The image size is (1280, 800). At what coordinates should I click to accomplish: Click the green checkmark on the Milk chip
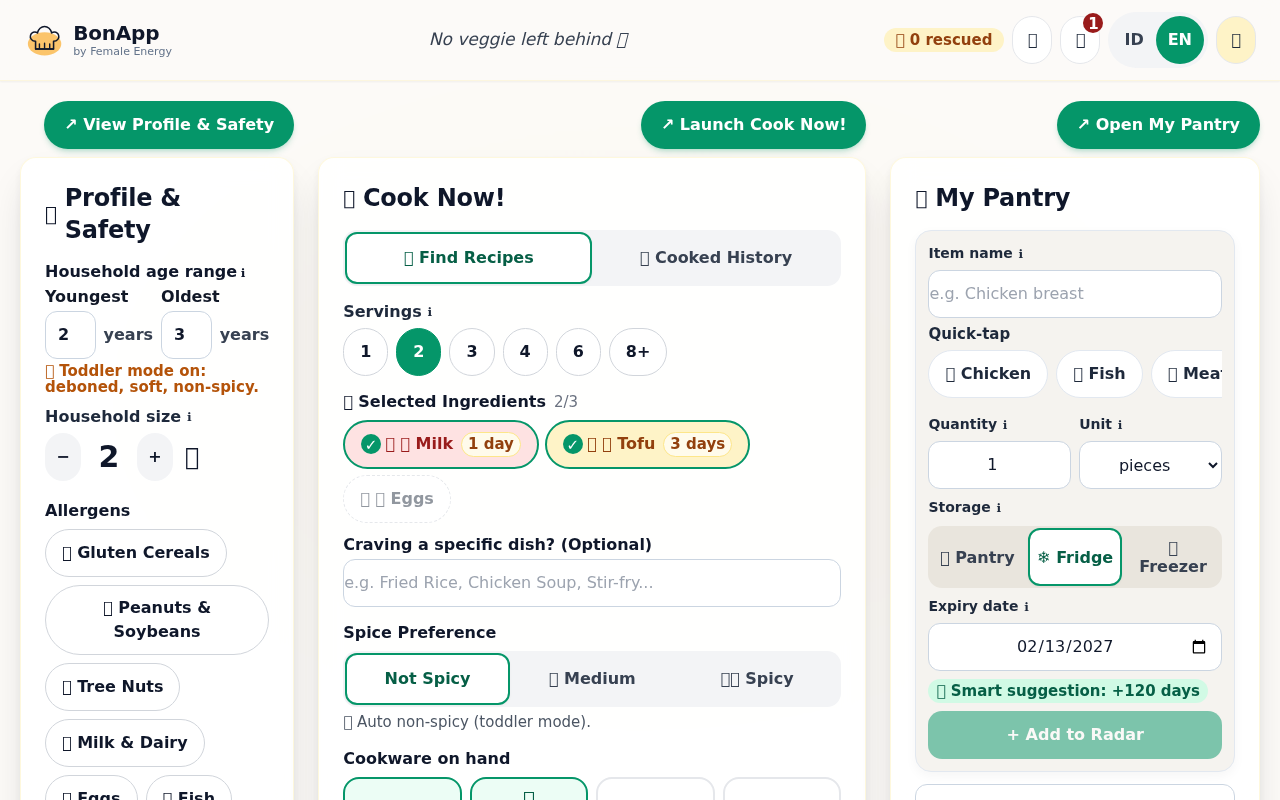371,444
